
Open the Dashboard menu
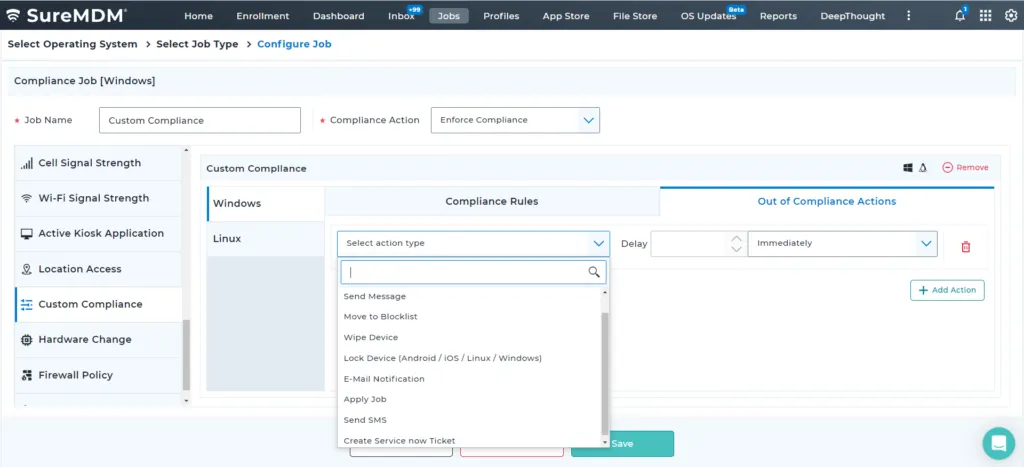point(338,16)
